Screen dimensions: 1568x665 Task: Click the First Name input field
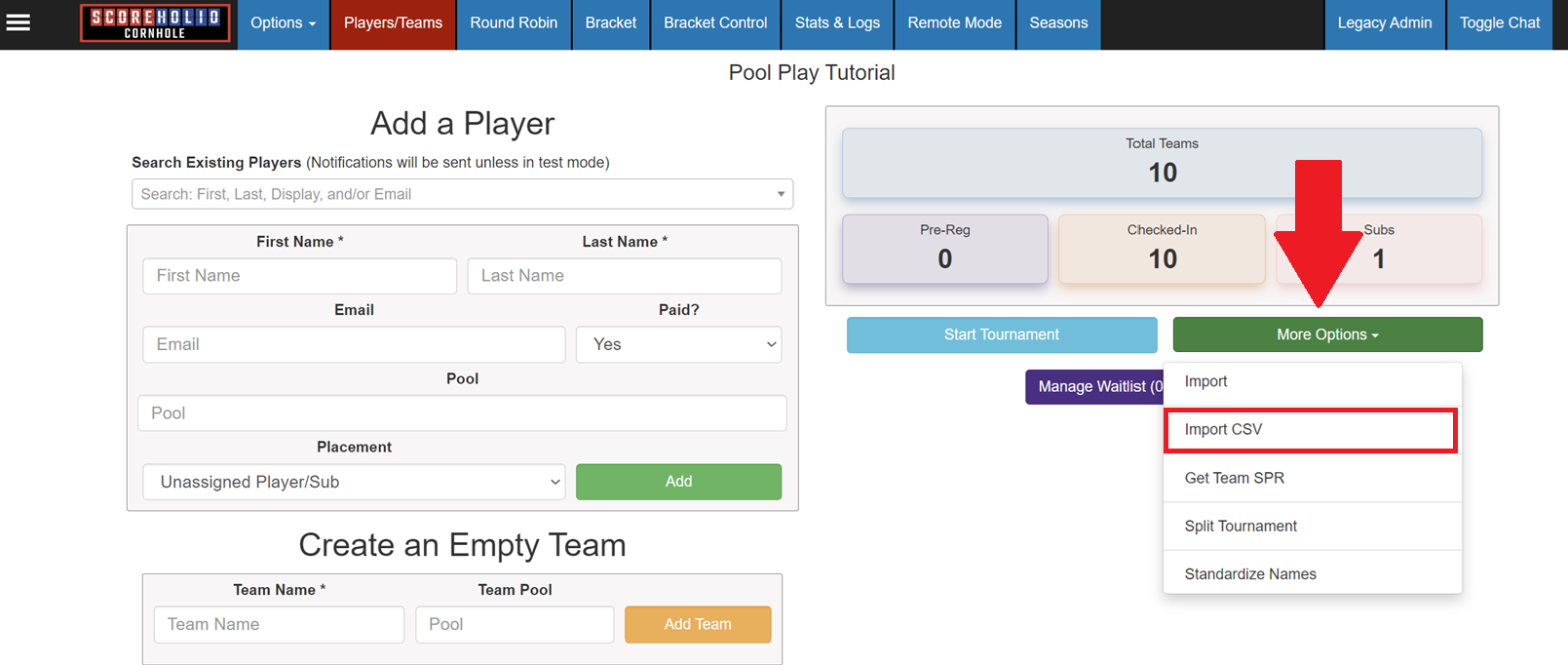pyautogui.click(x=299, y=276)
